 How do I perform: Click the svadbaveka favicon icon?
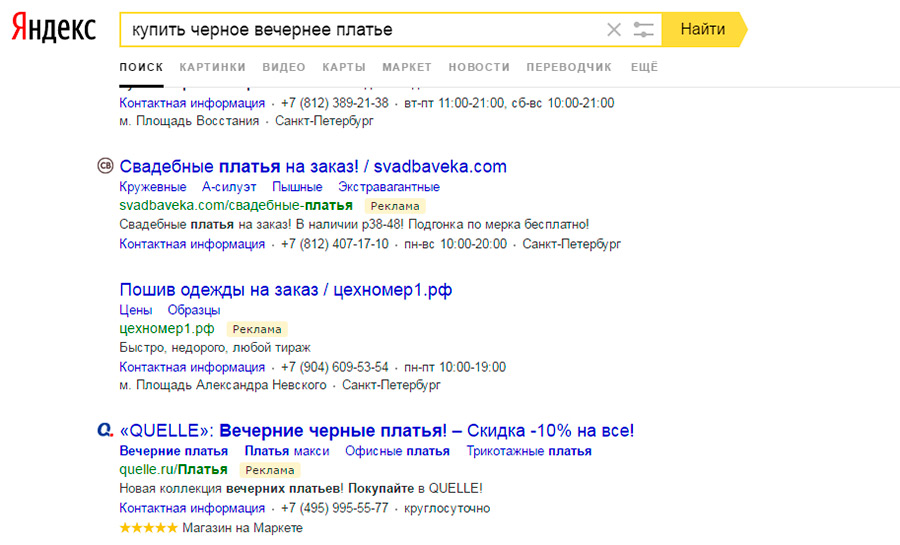(105, 166)
